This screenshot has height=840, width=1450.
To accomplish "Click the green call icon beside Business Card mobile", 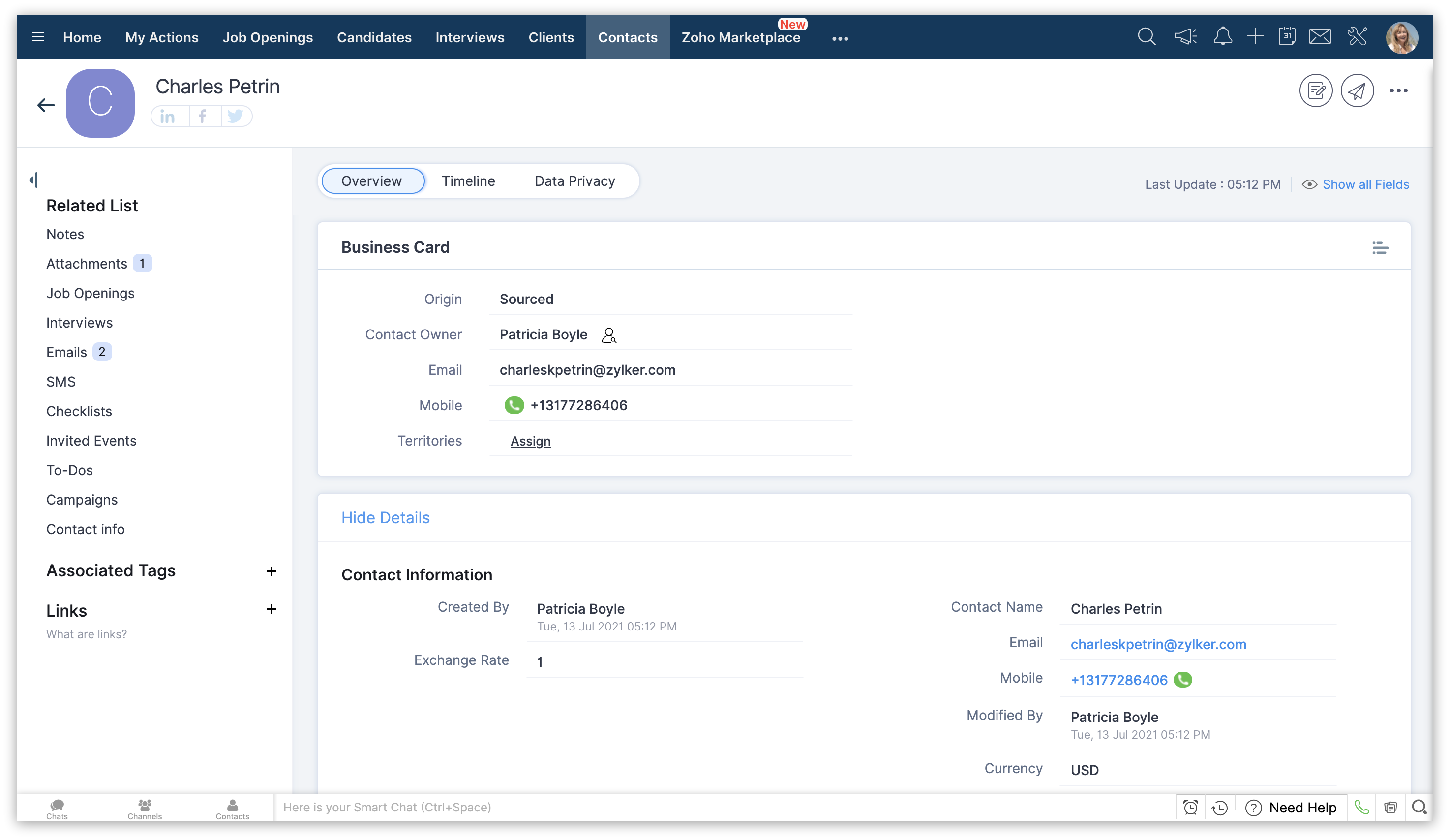I will (514, 406).
